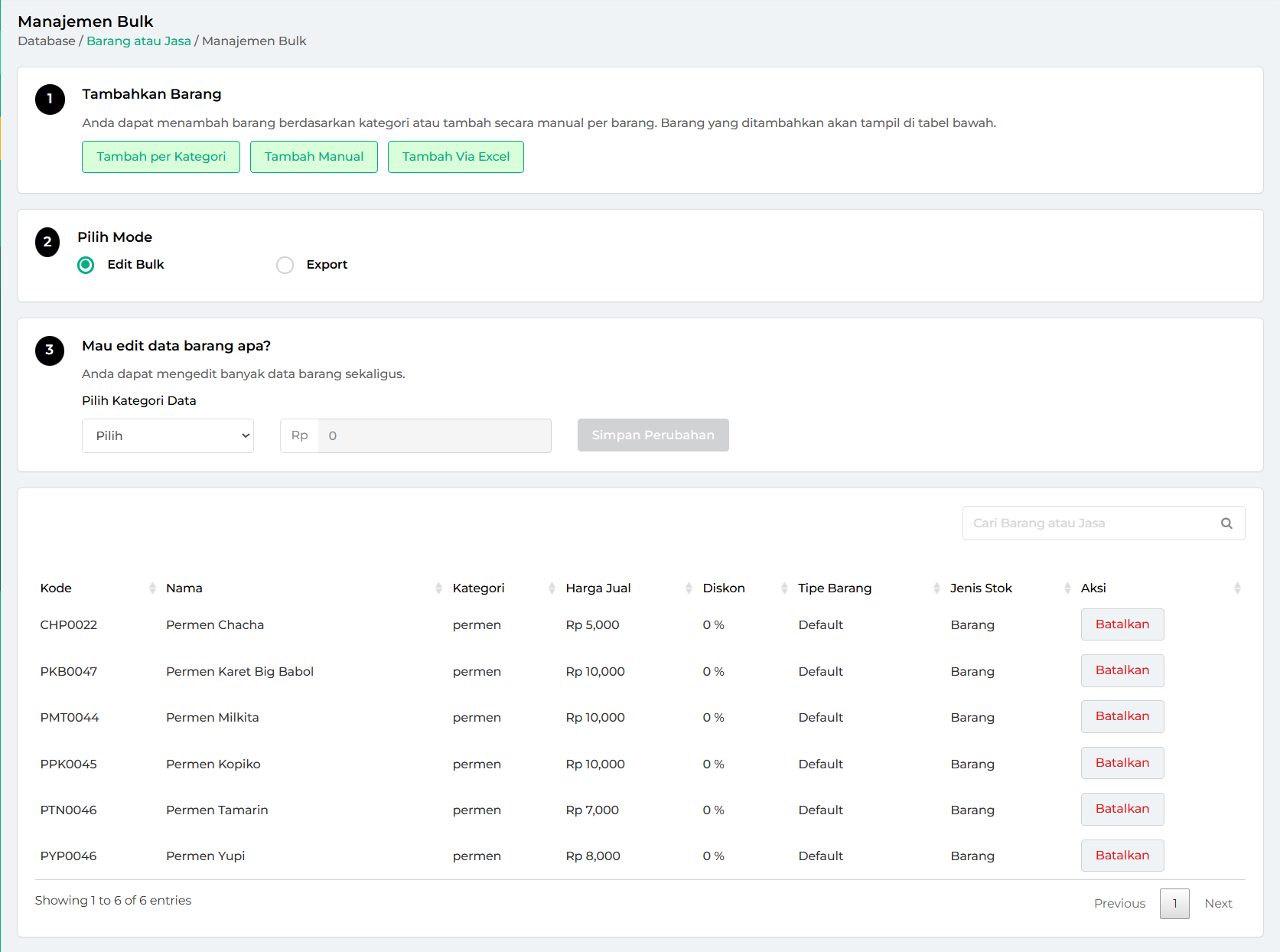
Task: Click price Rp 8,000 cell
Action: coord(593,856)
